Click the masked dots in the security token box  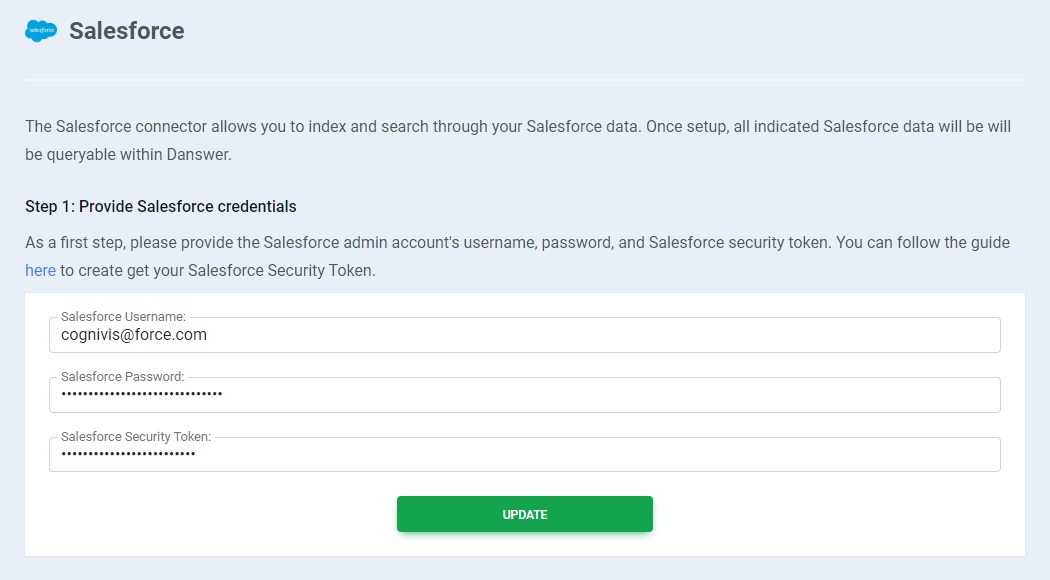click(x=128, y=455)
